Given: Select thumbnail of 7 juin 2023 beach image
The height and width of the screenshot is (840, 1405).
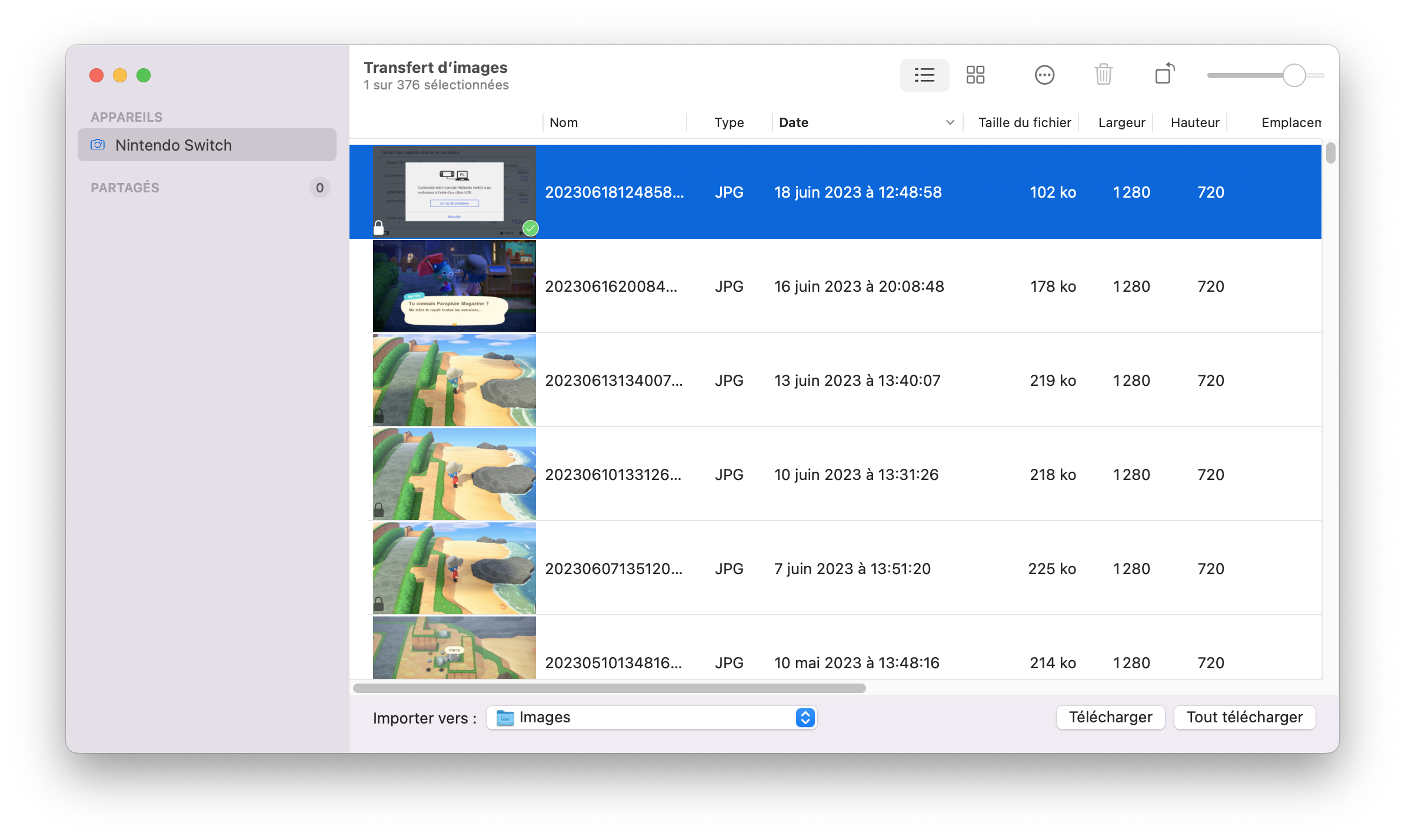Looking at the screenshot, I should 454,568.
